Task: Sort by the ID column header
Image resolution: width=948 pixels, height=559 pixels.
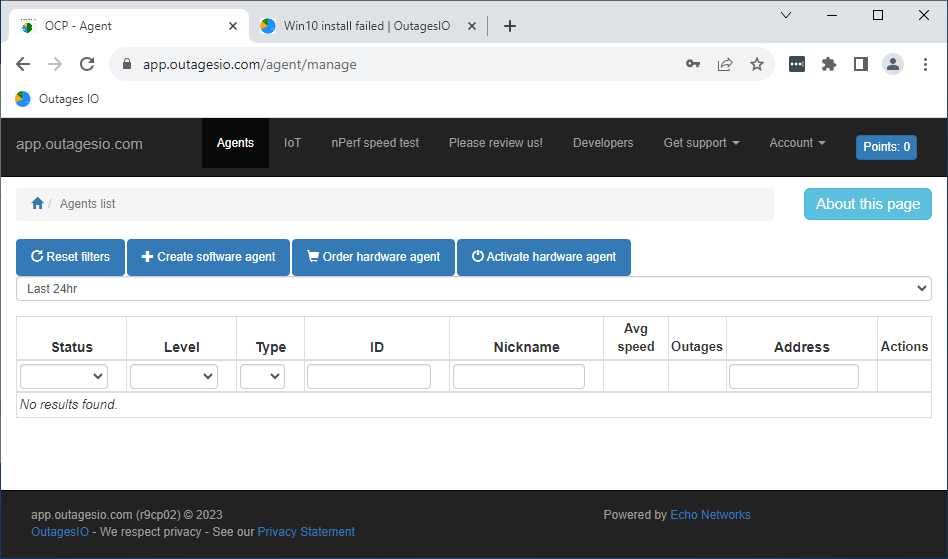Action: pos(377,347)
